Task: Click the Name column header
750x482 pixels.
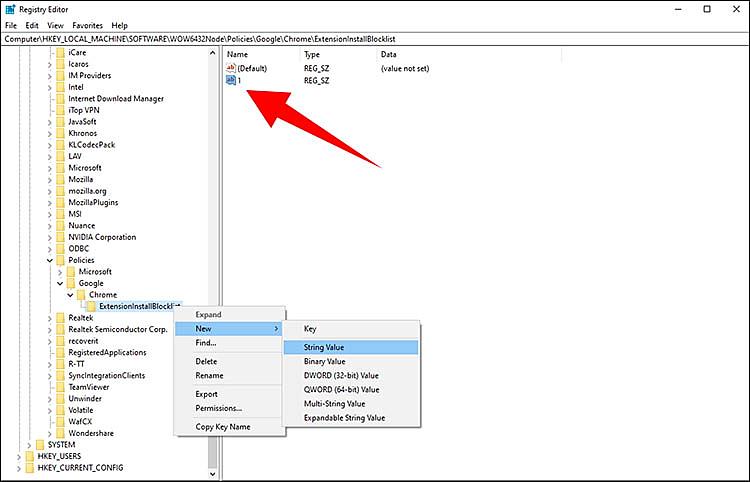Action: [x=261, y=55]
